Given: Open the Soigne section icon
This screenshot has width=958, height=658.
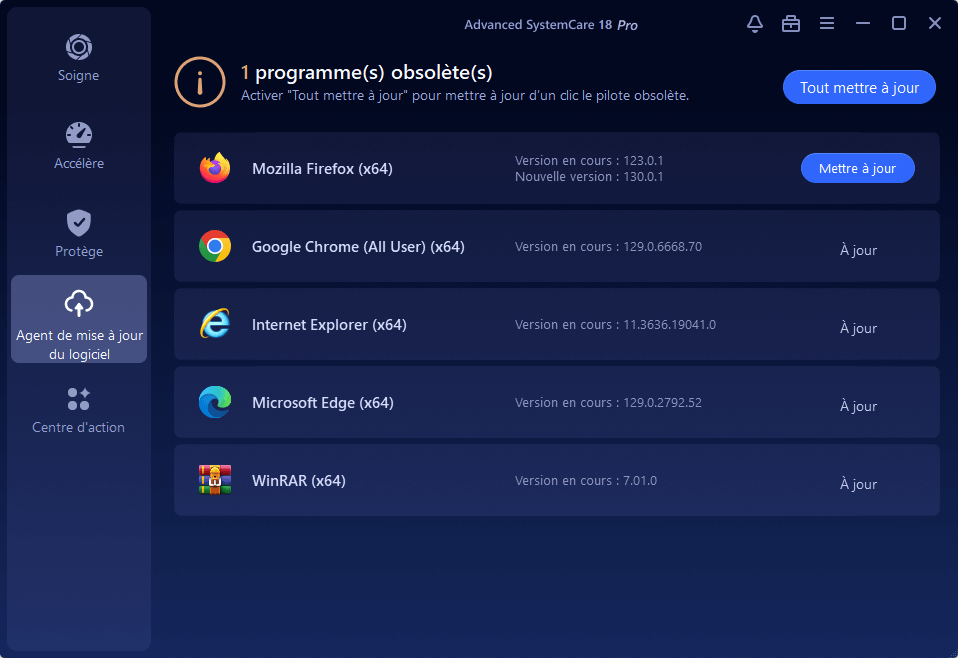Looking at the screenshot, I should pyautogui.click(x=79, y=47).
